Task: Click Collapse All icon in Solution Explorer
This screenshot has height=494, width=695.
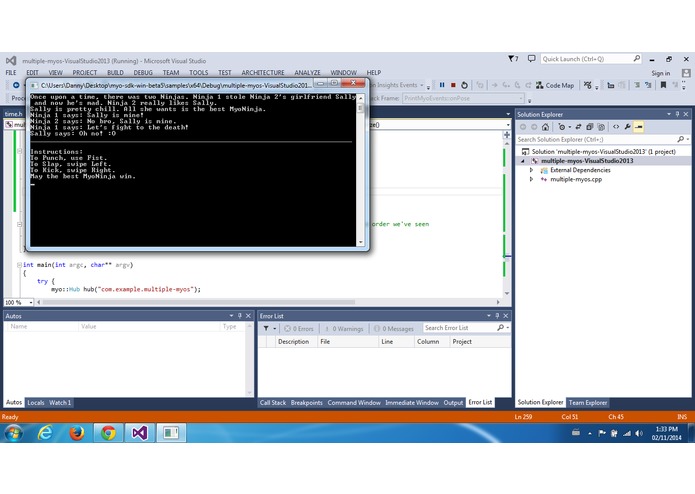Action: click(x=589, y=127)
